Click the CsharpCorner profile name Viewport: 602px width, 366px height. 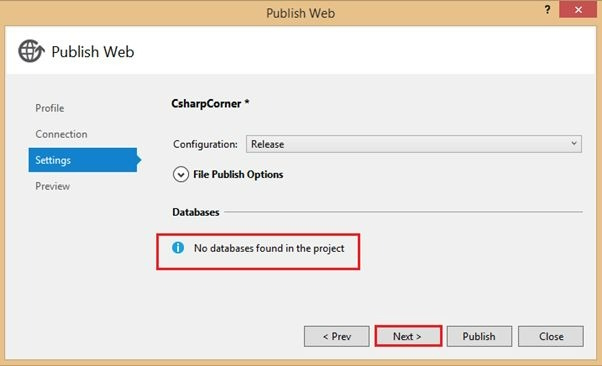point(206,104)
